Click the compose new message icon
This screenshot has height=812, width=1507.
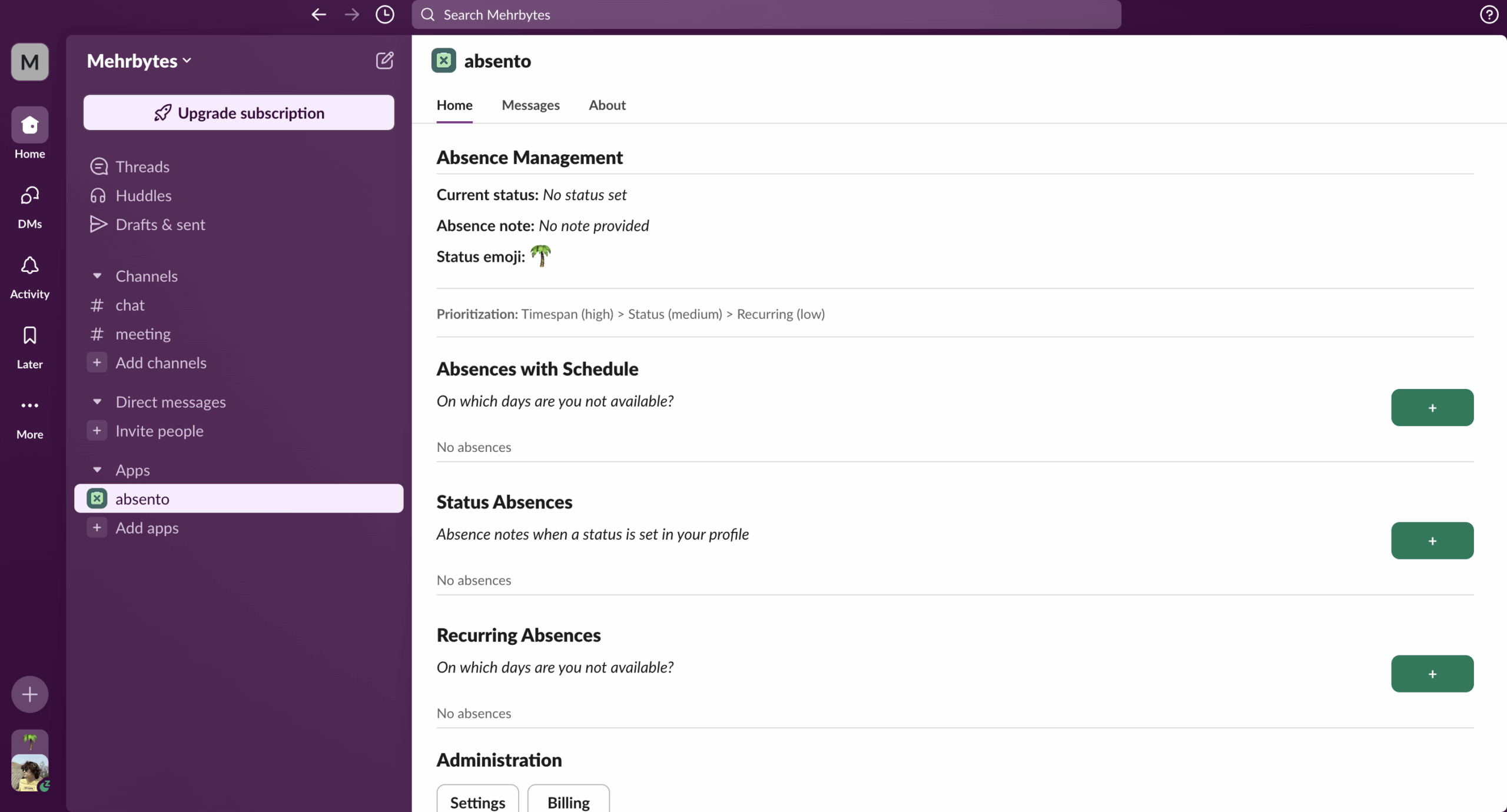(x=384, y=61)
